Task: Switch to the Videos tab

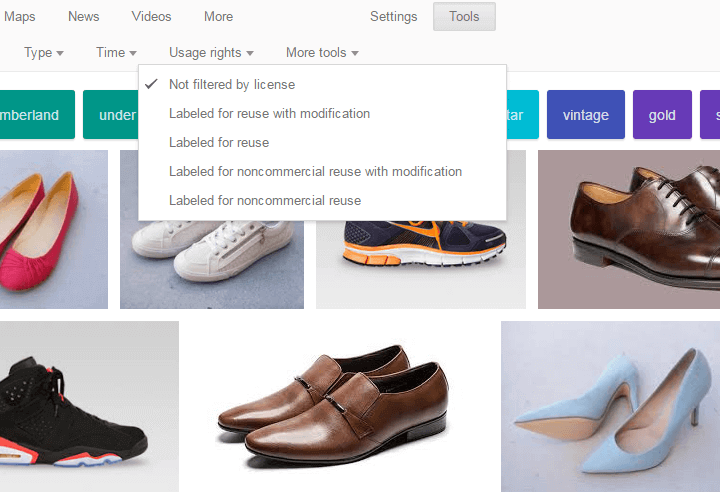Action: click(x=151, y=17)
